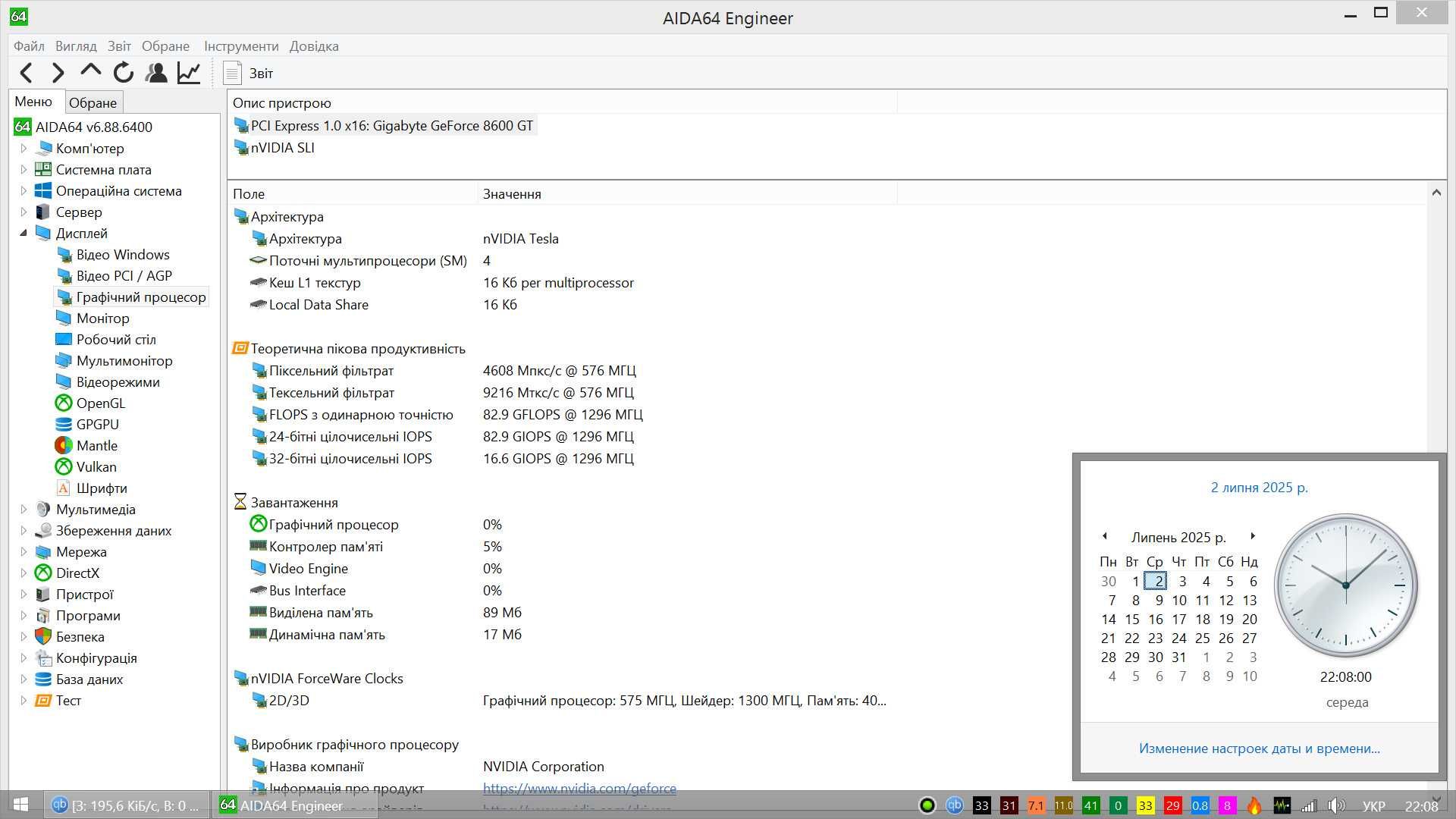Viewport: 1456px width, 819px height.
Task: Click the volume speaker tray icon
Action: coord(1336,805)
